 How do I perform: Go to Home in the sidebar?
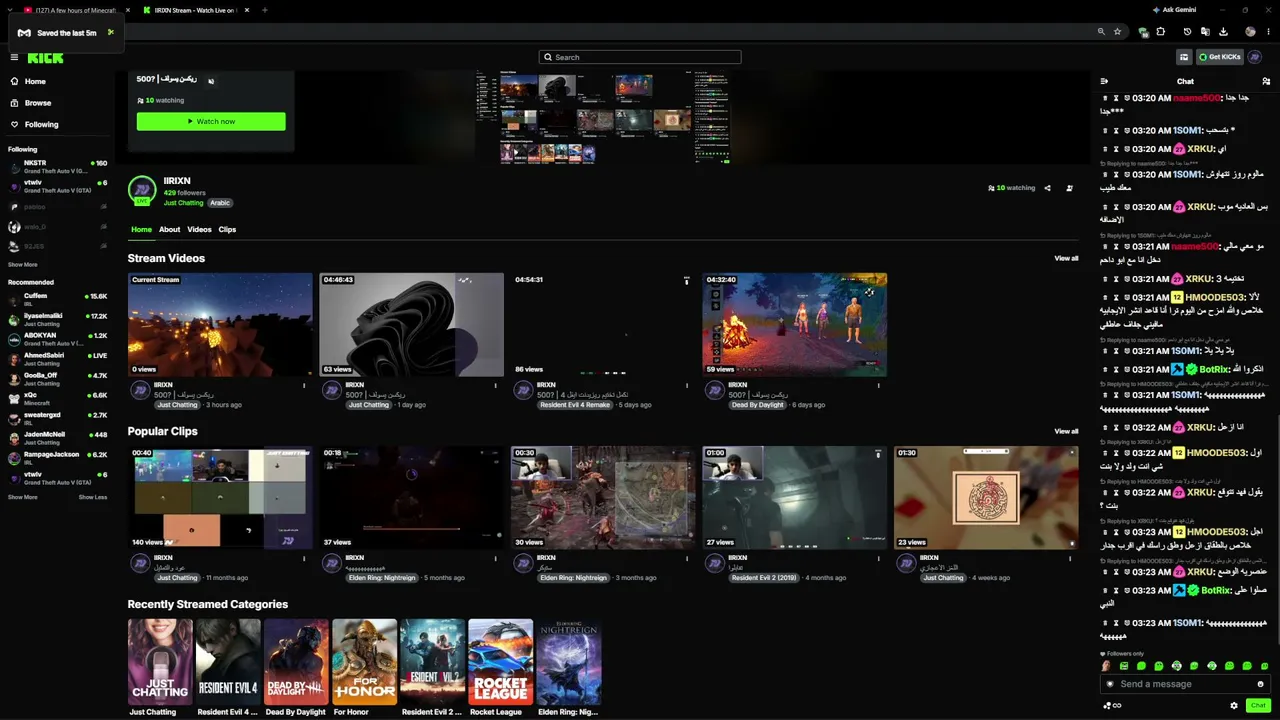[x=35, y=82]
